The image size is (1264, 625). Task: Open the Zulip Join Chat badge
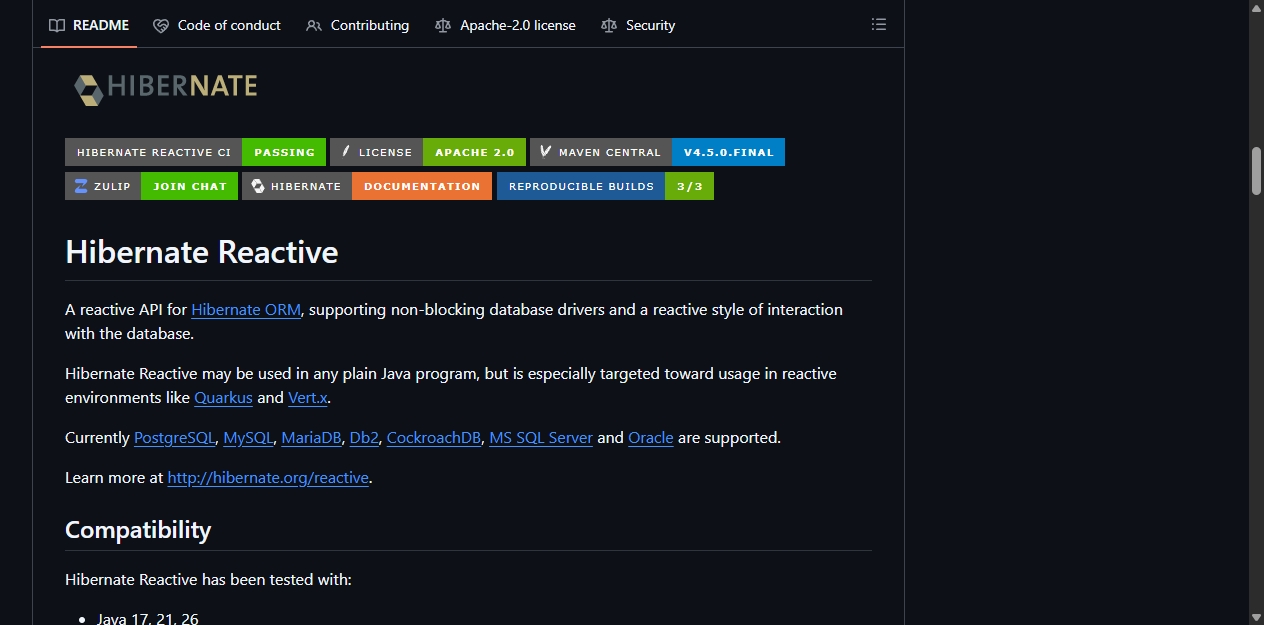point(152,186)
